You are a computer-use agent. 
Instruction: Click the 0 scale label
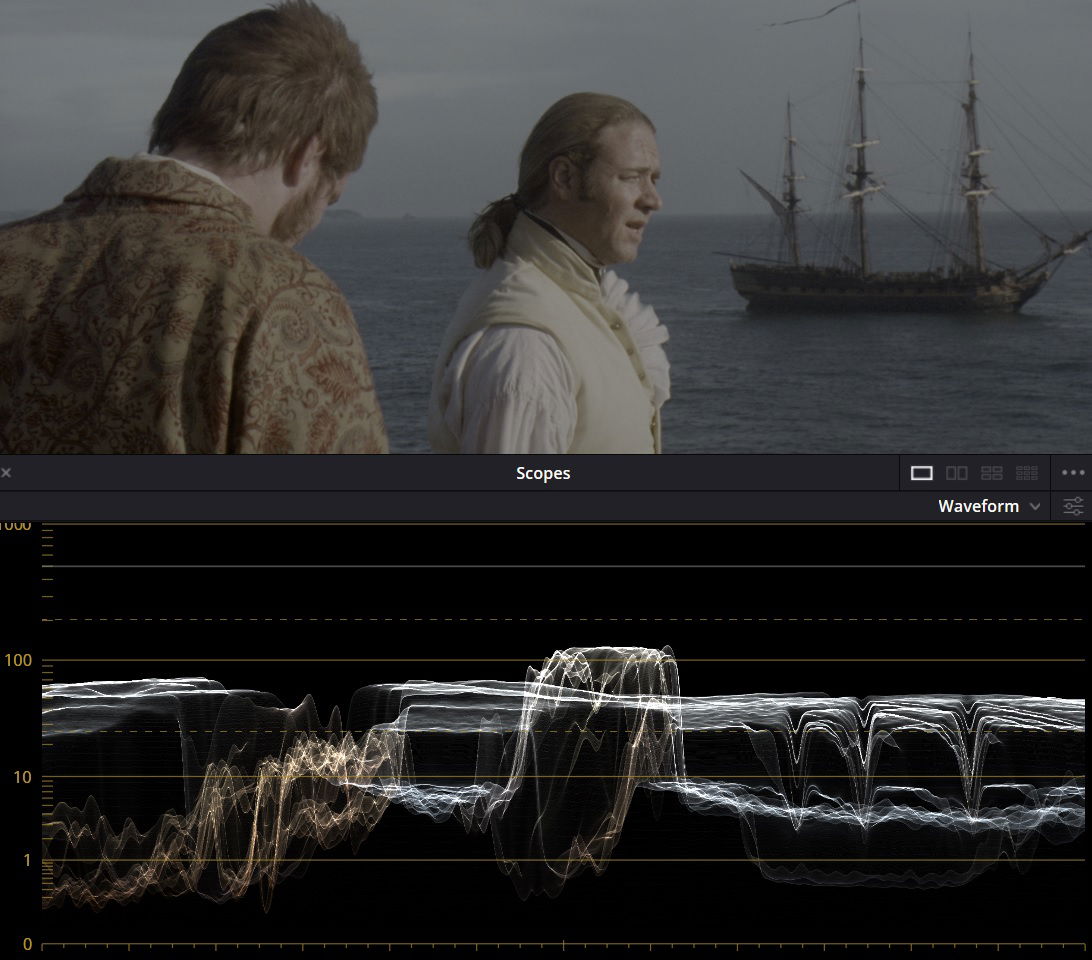point(27,945)
